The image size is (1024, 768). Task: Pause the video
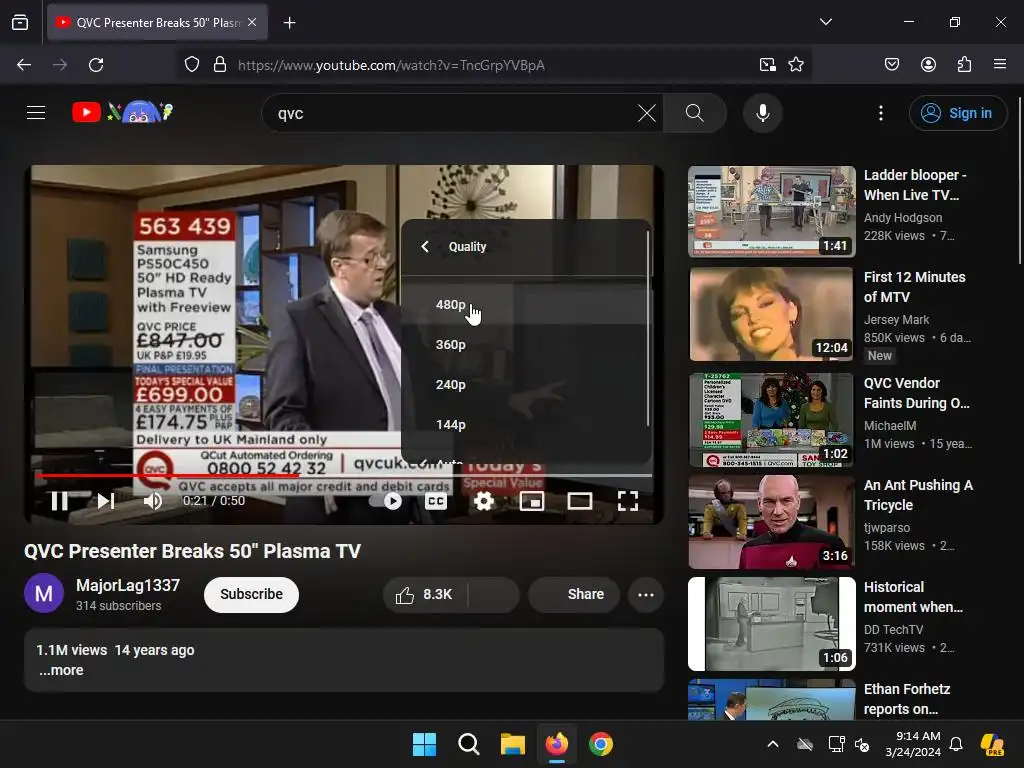(x=59, y=501)
